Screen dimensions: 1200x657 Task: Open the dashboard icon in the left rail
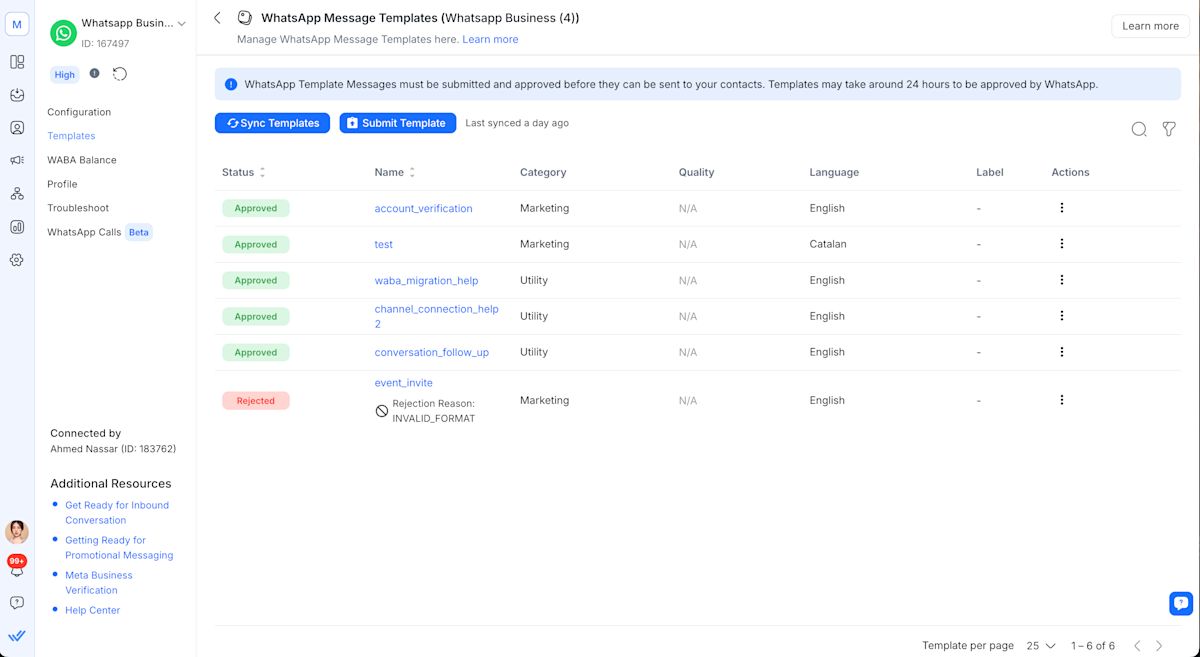click(x=16, y=60)
